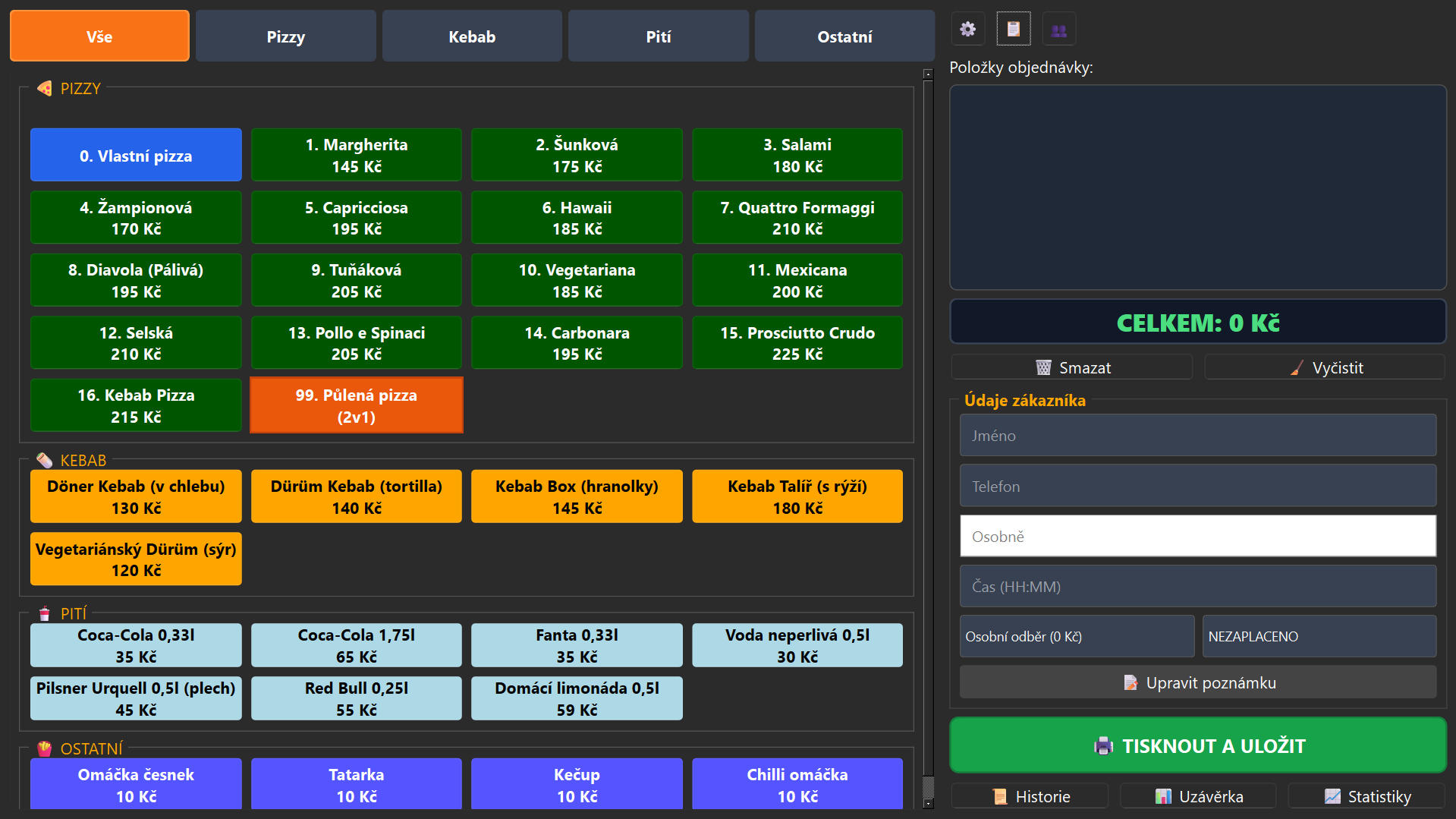Screen dimensions: 1456x819
Task: Click Upravit poznámku to edit note
Action: 1198,682
